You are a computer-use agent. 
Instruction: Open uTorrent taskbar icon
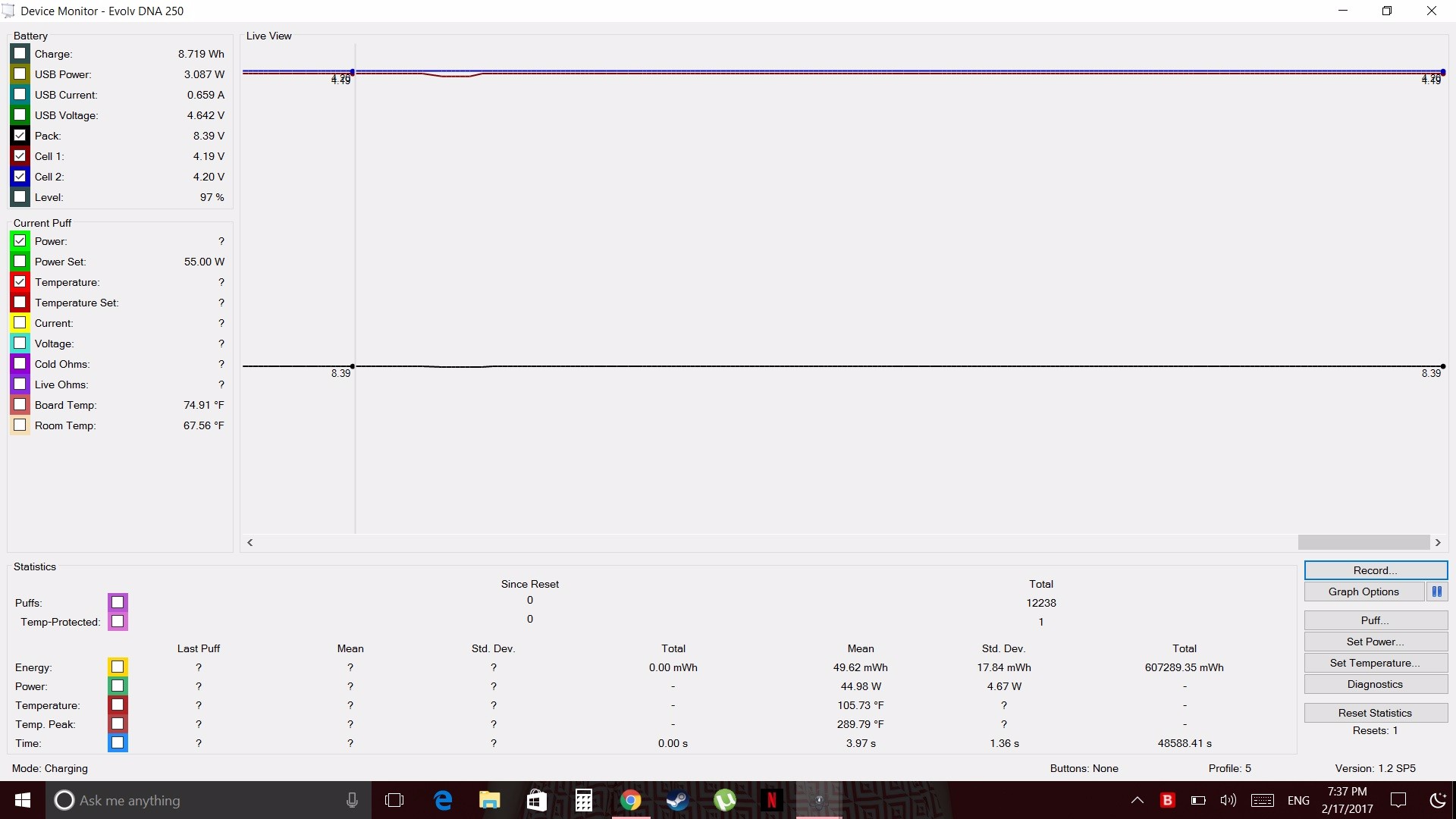coord(724,800)
